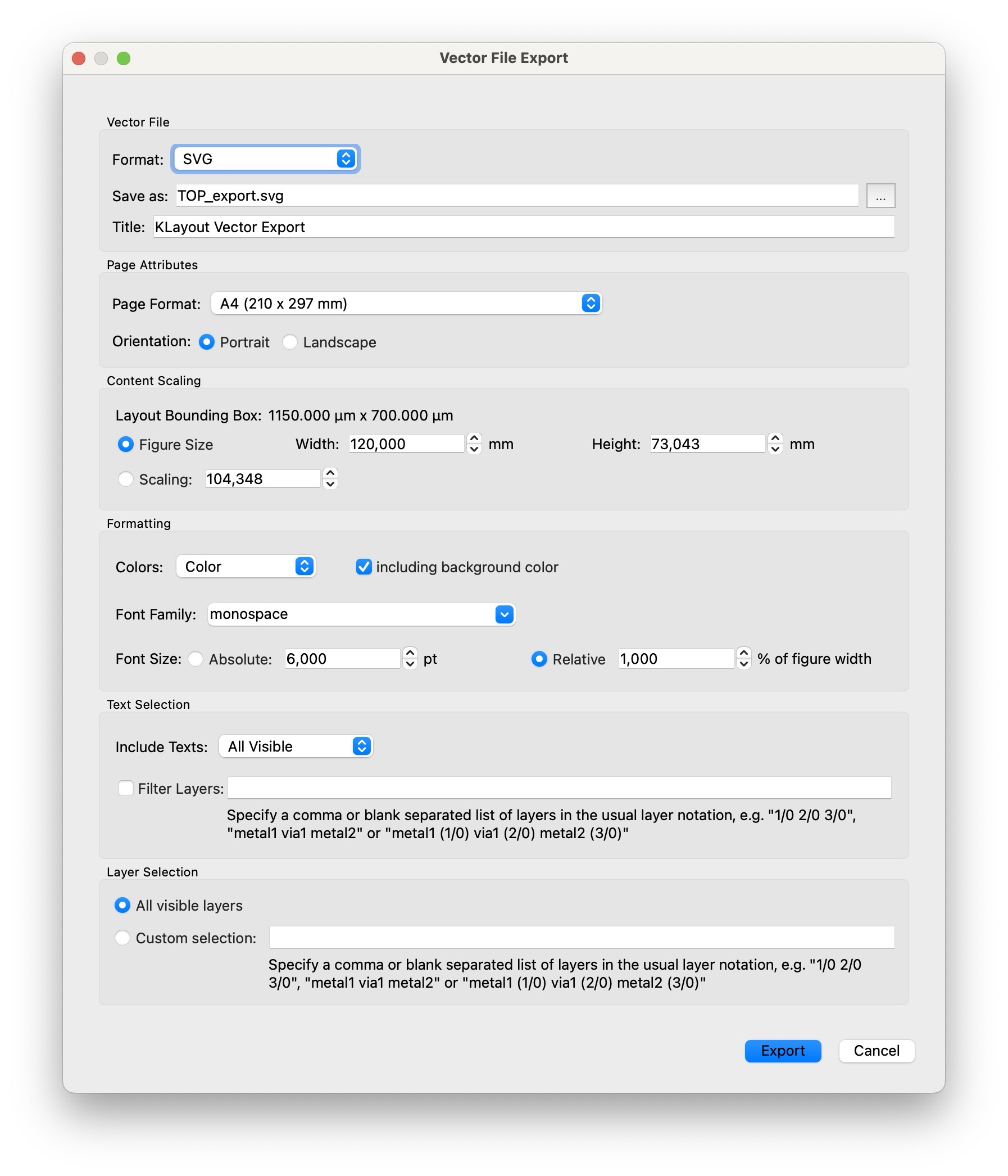Increase Absolute font size up arrow
Image resolution: width=1008 pixels, height=1176 pixels.
pos(410,653)
